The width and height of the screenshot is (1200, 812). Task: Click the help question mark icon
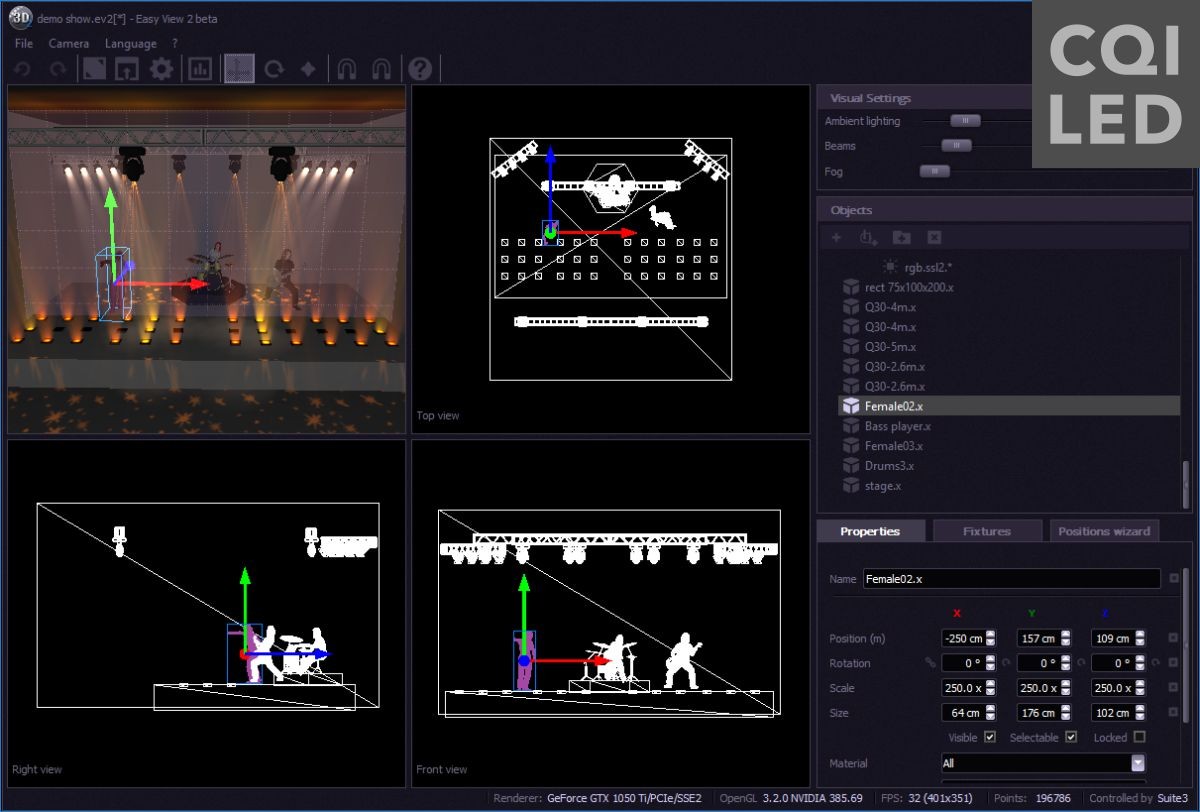[420, 69]
